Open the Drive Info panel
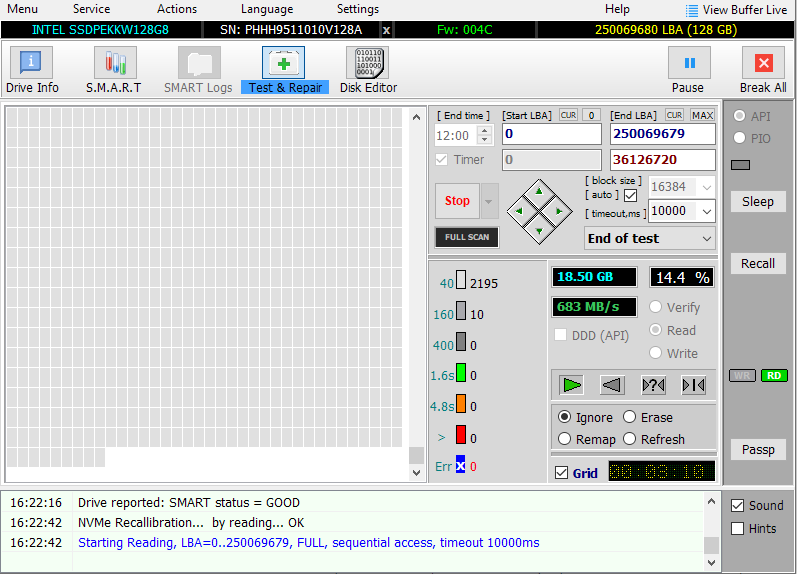 32,70
